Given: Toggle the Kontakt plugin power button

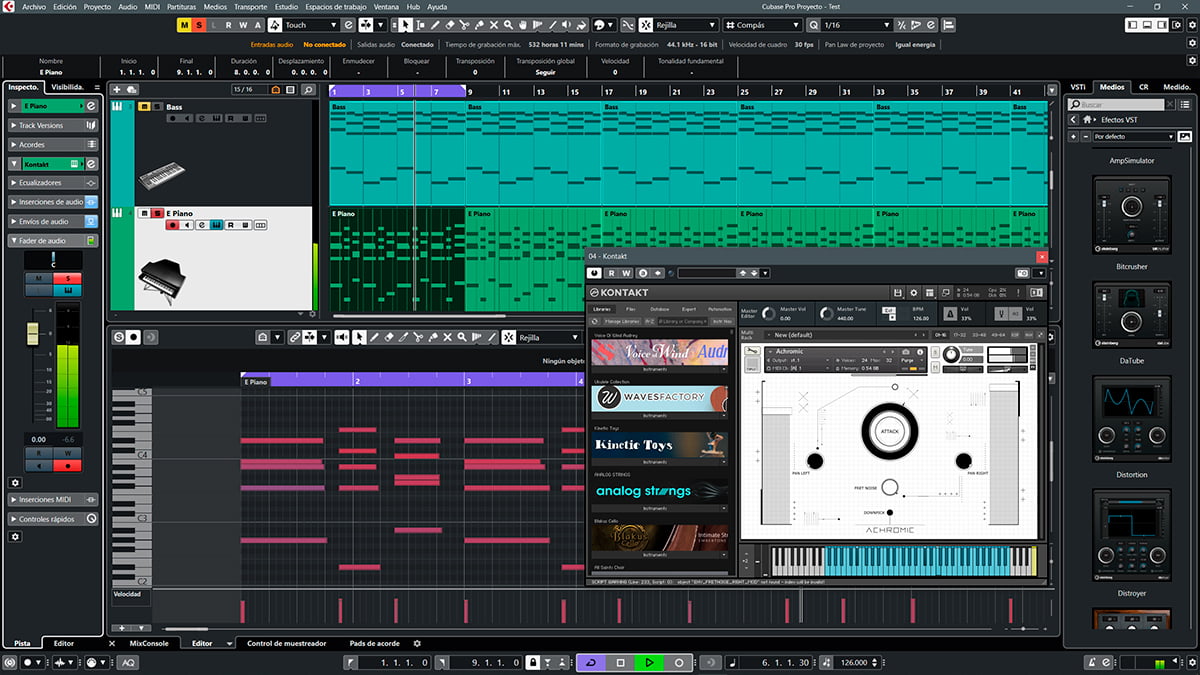Looking at the screenshot, I should pyautogui.click(x=593, y=273).
